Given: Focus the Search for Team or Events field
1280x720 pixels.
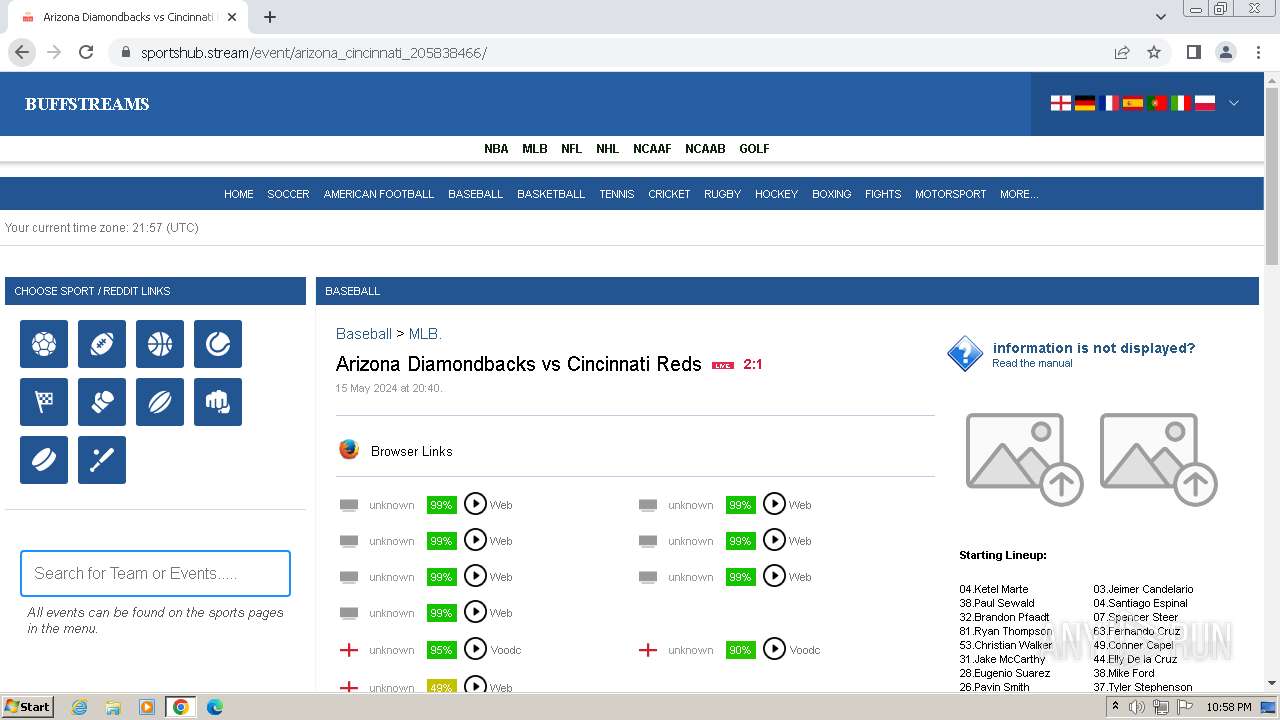Looking at the screenshot, I should (x=155, y=573).
